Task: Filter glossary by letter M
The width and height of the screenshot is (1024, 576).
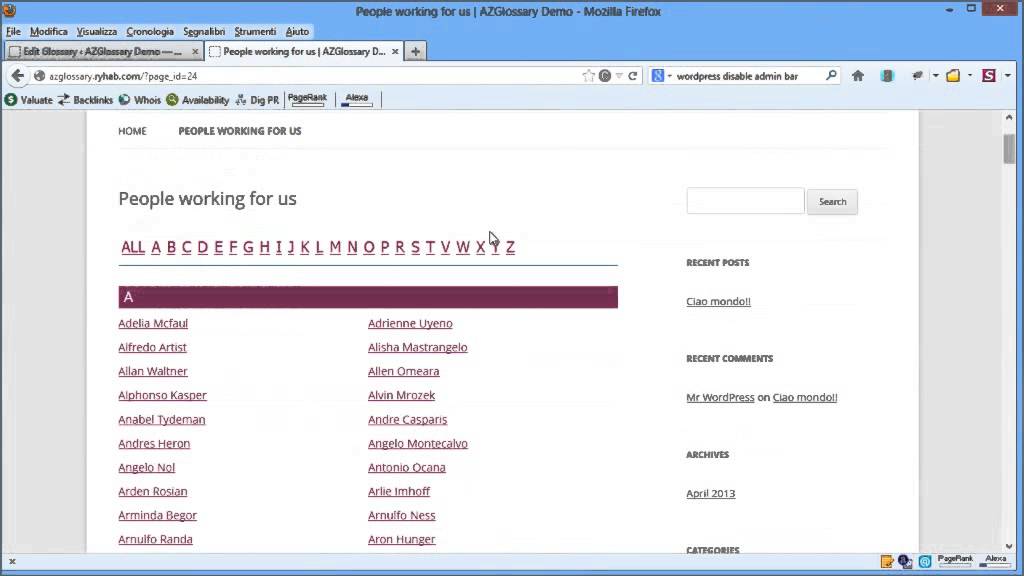Action: click(335, 247)
